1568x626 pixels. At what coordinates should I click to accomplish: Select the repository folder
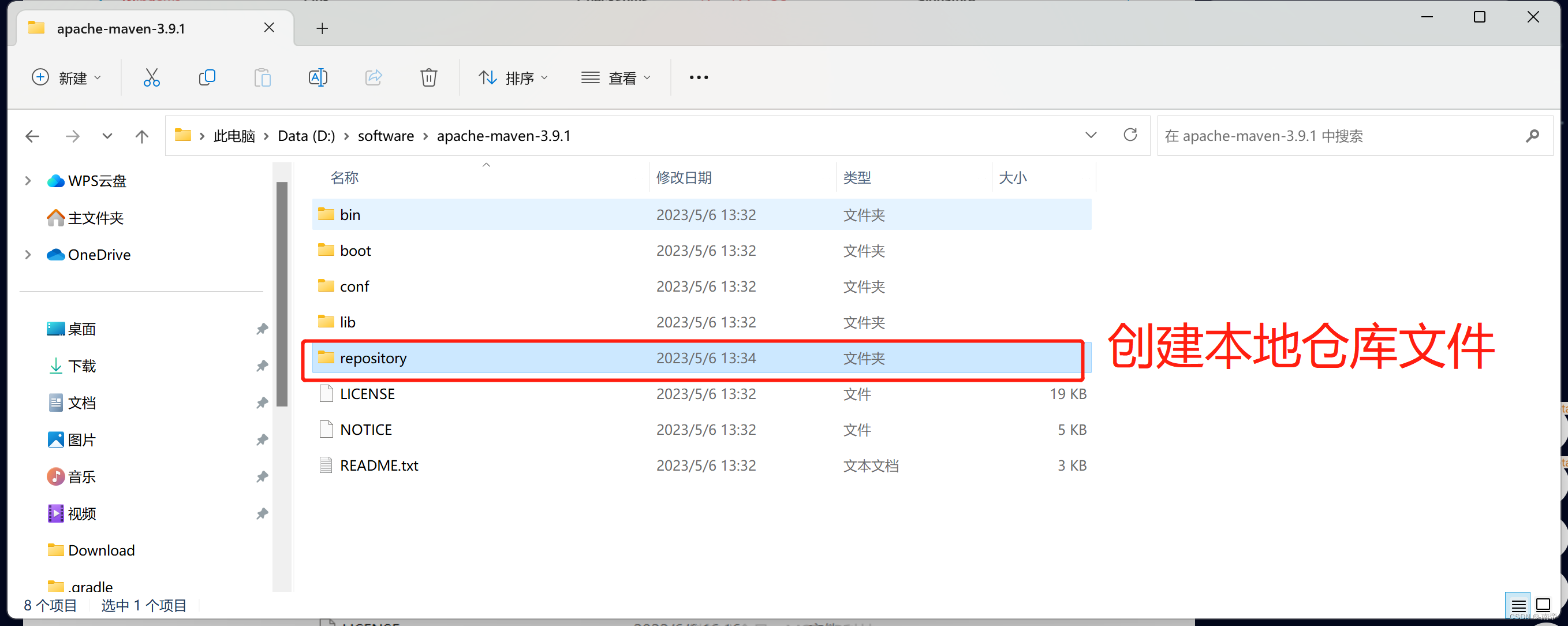pyautogui.click(x=372, y=358)
